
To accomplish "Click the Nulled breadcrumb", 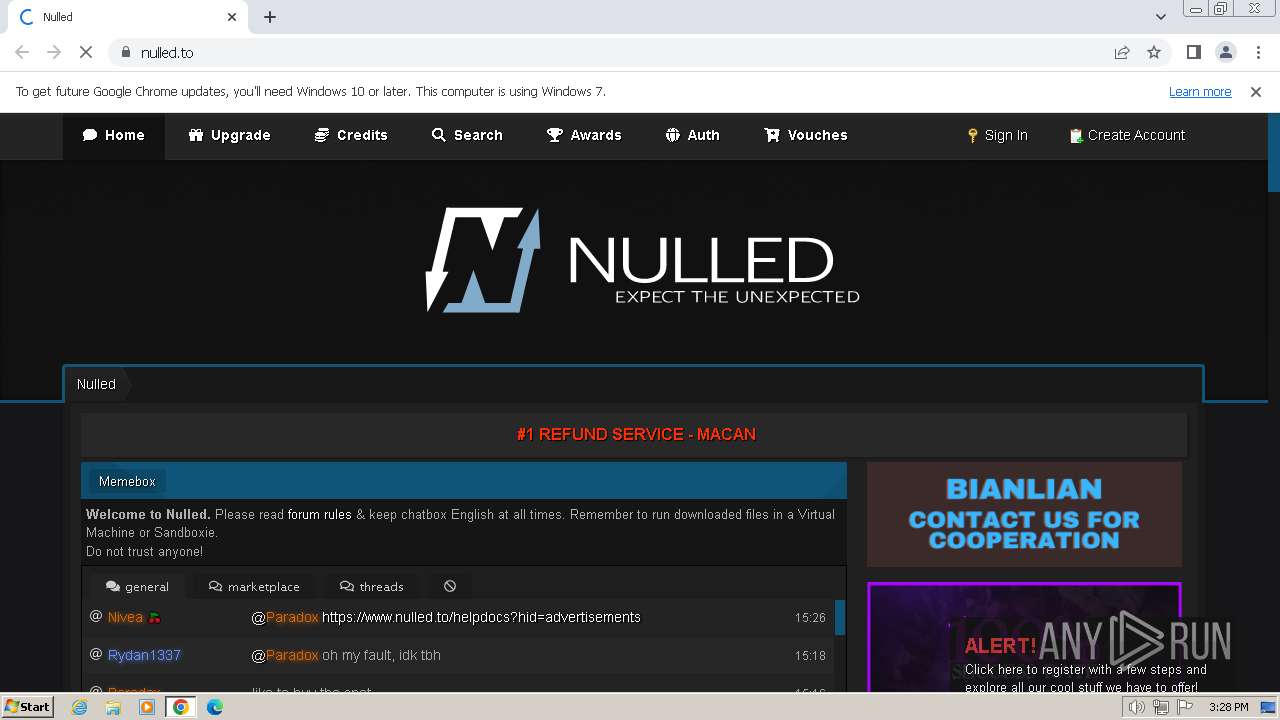I will pos(96,384).
